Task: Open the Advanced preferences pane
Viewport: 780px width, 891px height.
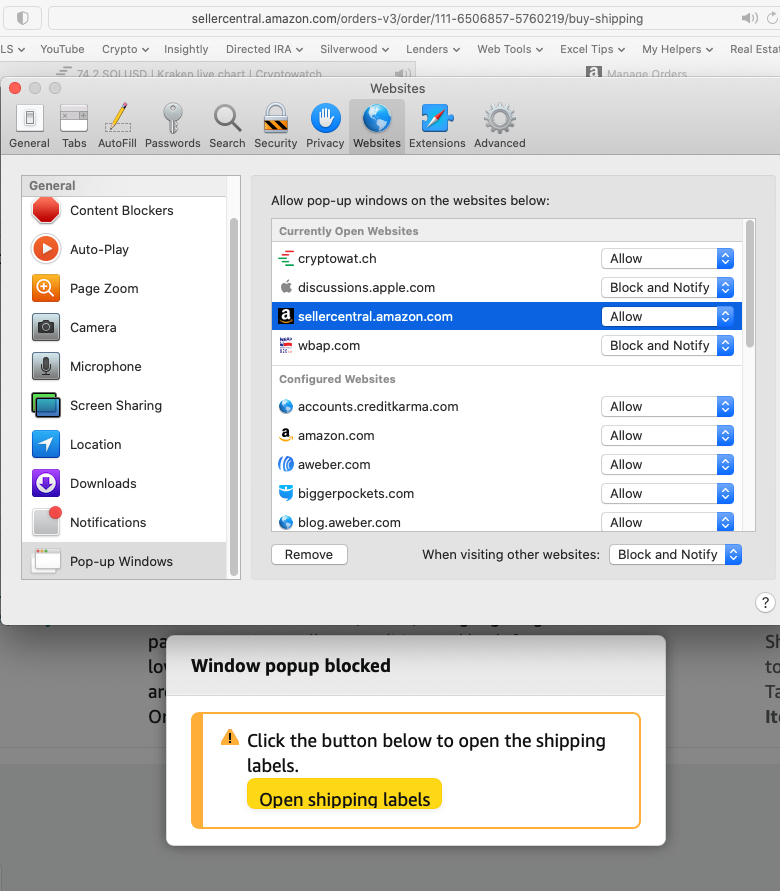Action: click(500, 126)
